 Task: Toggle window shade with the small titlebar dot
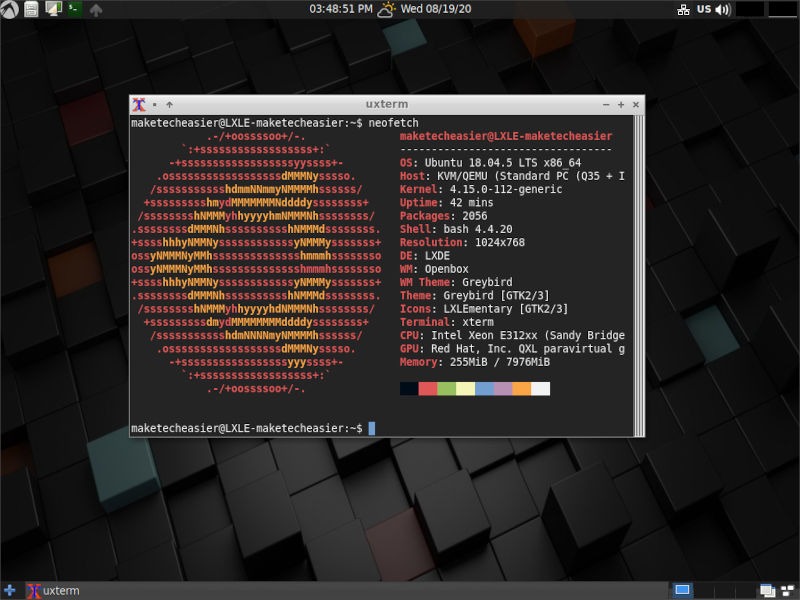click(155, 104)
